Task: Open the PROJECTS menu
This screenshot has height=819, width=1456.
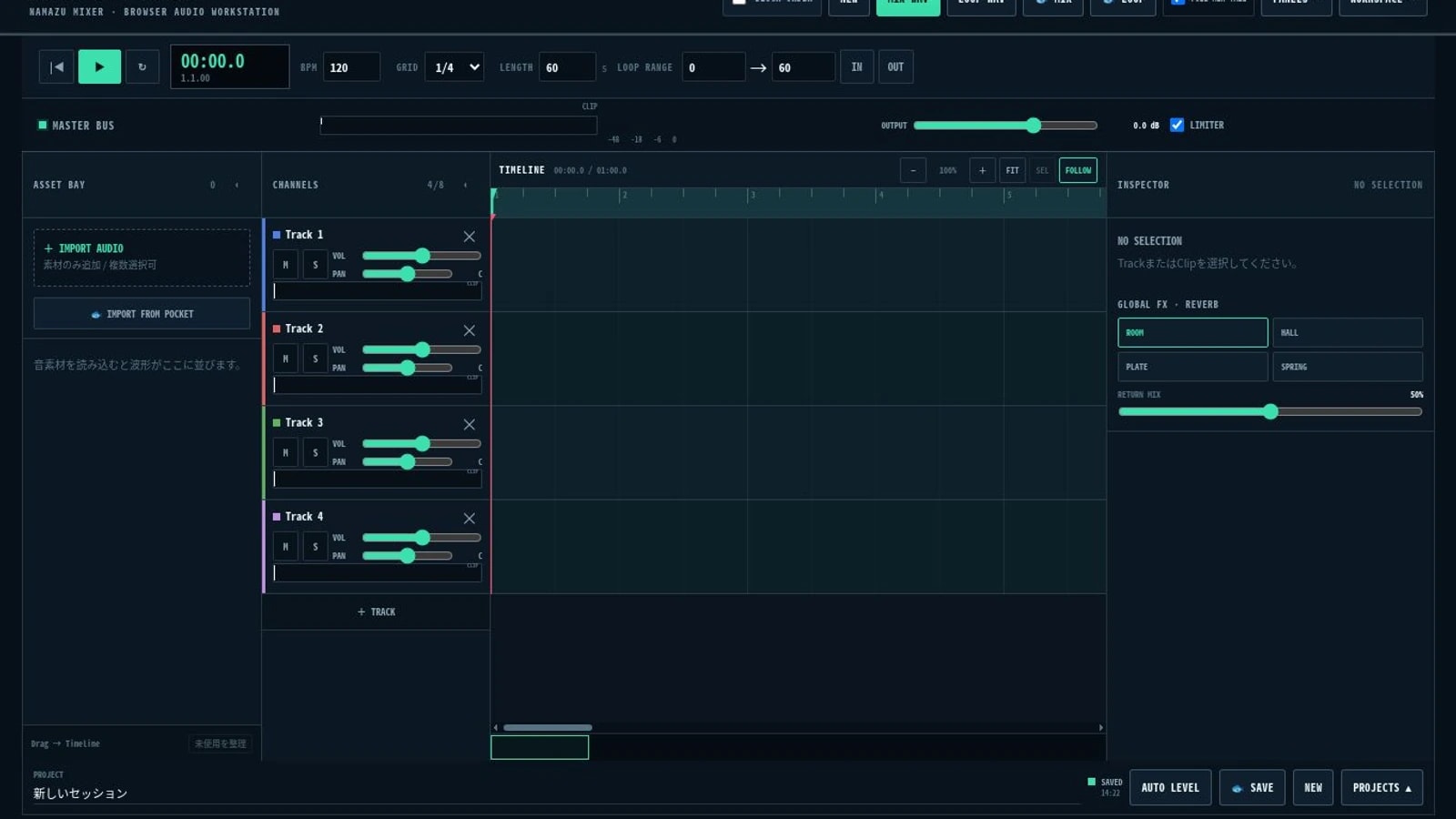Action: click(x=1381, y=787)
